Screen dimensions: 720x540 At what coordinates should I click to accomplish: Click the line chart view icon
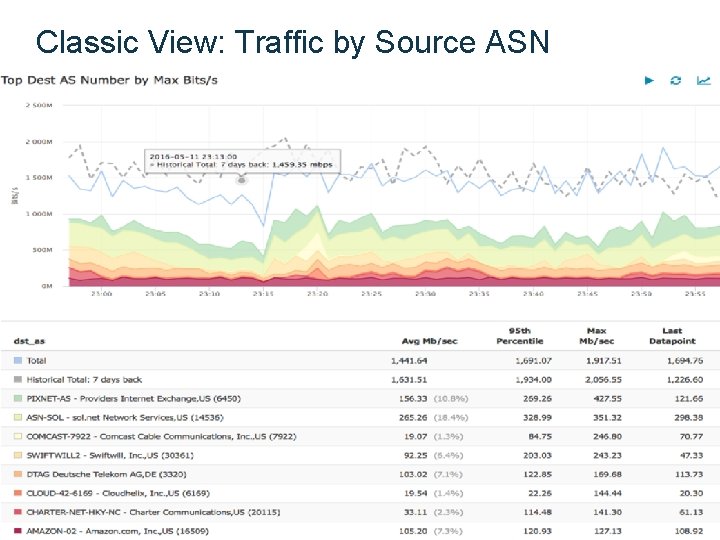pyautogui.click(x=703, y=80)
